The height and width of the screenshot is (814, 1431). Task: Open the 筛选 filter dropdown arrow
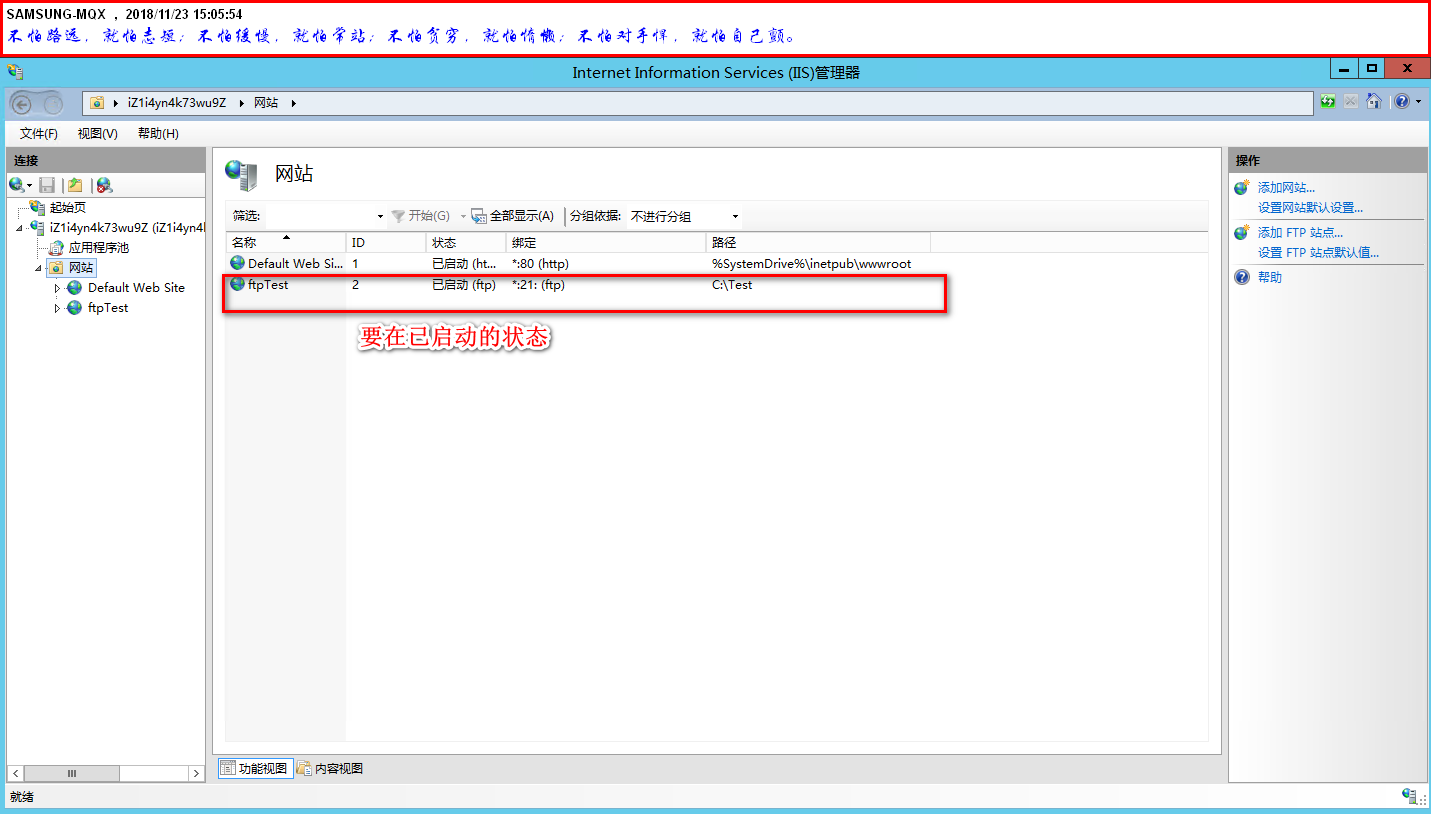tap(380, 215)
